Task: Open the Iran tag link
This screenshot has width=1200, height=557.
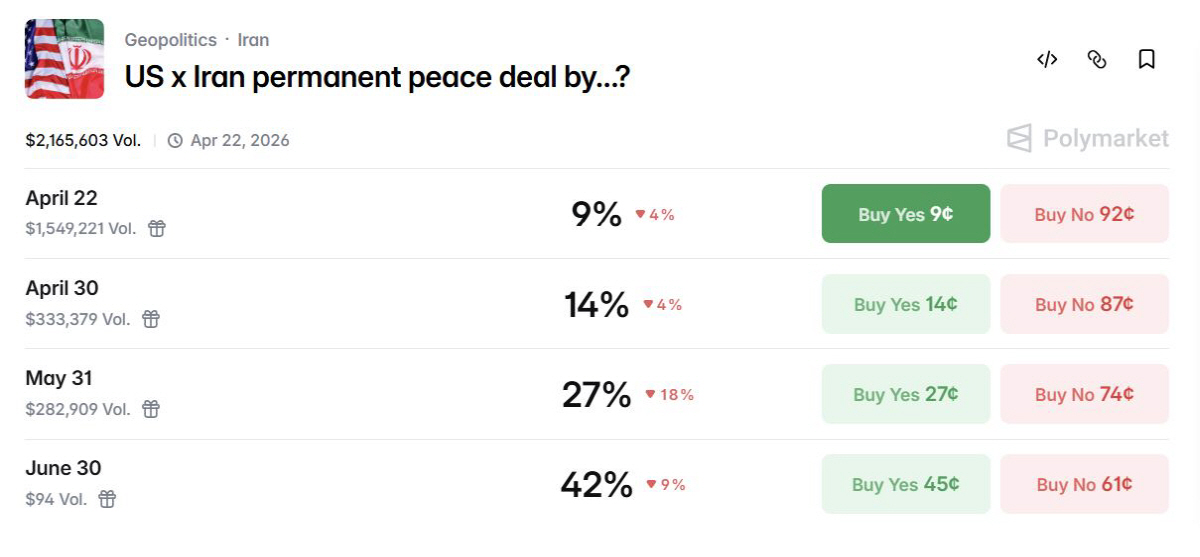Action: (x=253, y=40)
